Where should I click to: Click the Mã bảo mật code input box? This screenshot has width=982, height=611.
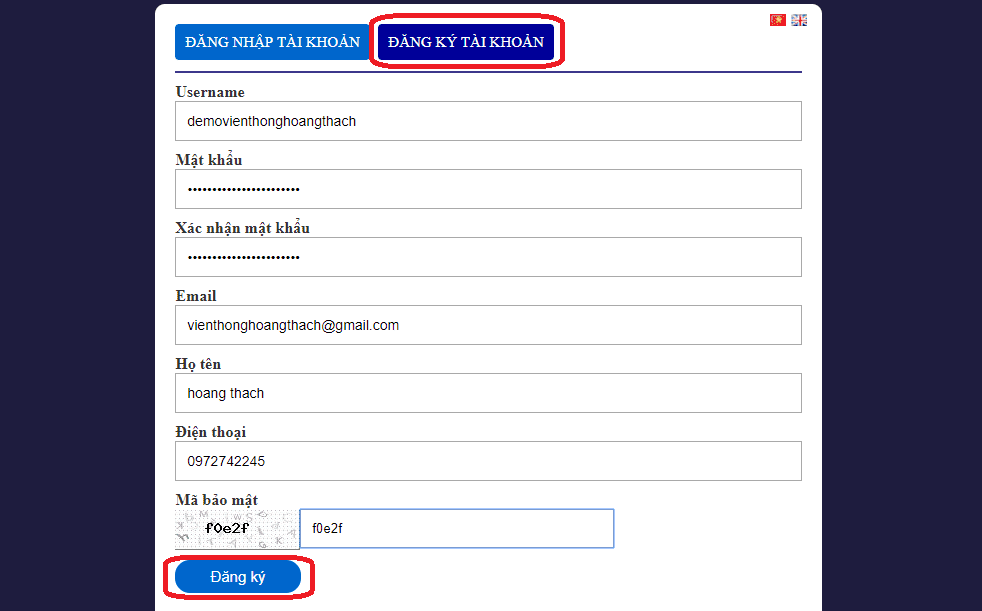point(457,528)
